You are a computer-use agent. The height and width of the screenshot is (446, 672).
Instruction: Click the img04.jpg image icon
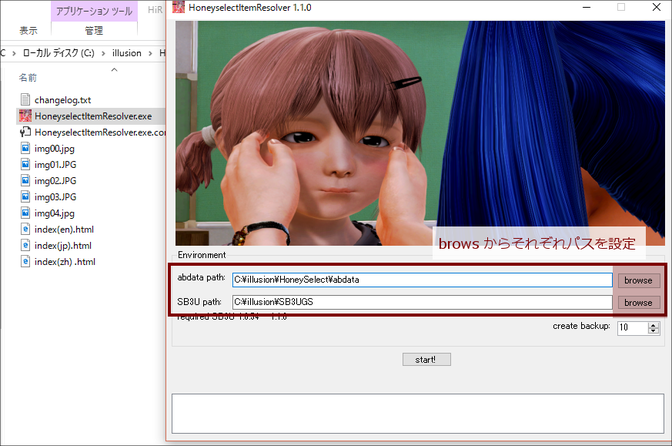25,213
